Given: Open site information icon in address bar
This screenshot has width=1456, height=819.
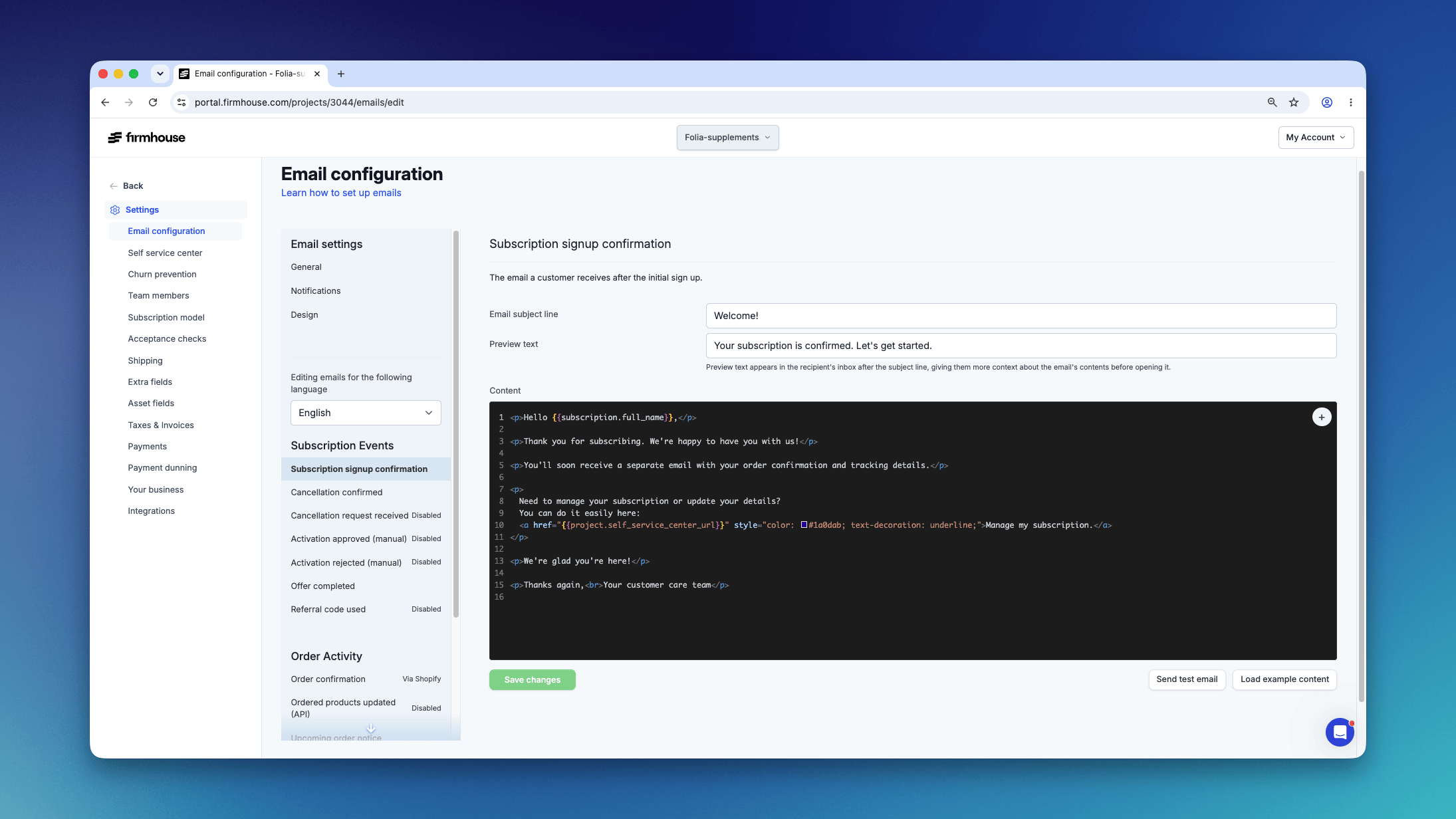Looking at the screenshot, I should click(x=182, y=102).
